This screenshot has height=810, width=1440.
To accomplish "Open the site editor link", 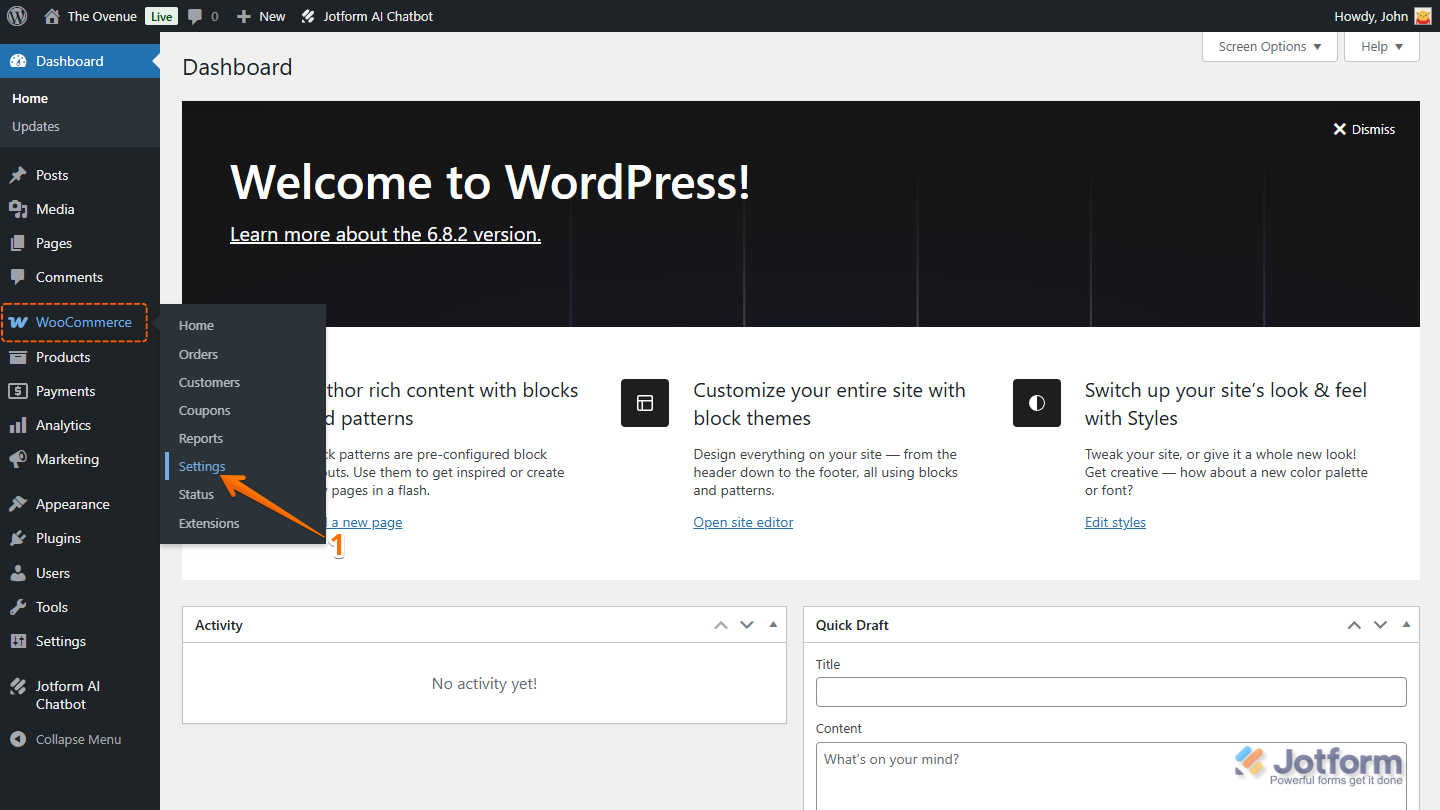I will [743, 521].
